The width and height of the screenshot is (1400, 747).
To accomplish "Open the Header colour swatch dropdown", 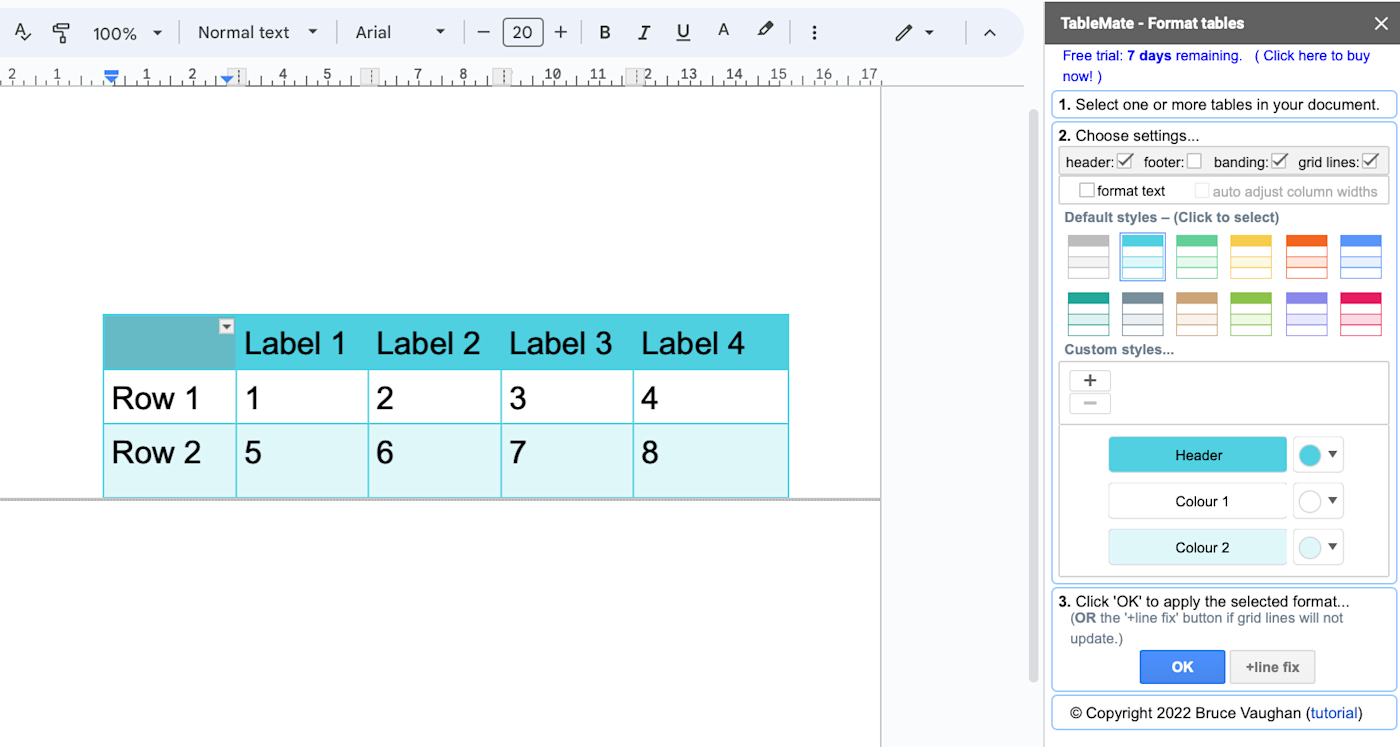I will tap(1318, 455).
